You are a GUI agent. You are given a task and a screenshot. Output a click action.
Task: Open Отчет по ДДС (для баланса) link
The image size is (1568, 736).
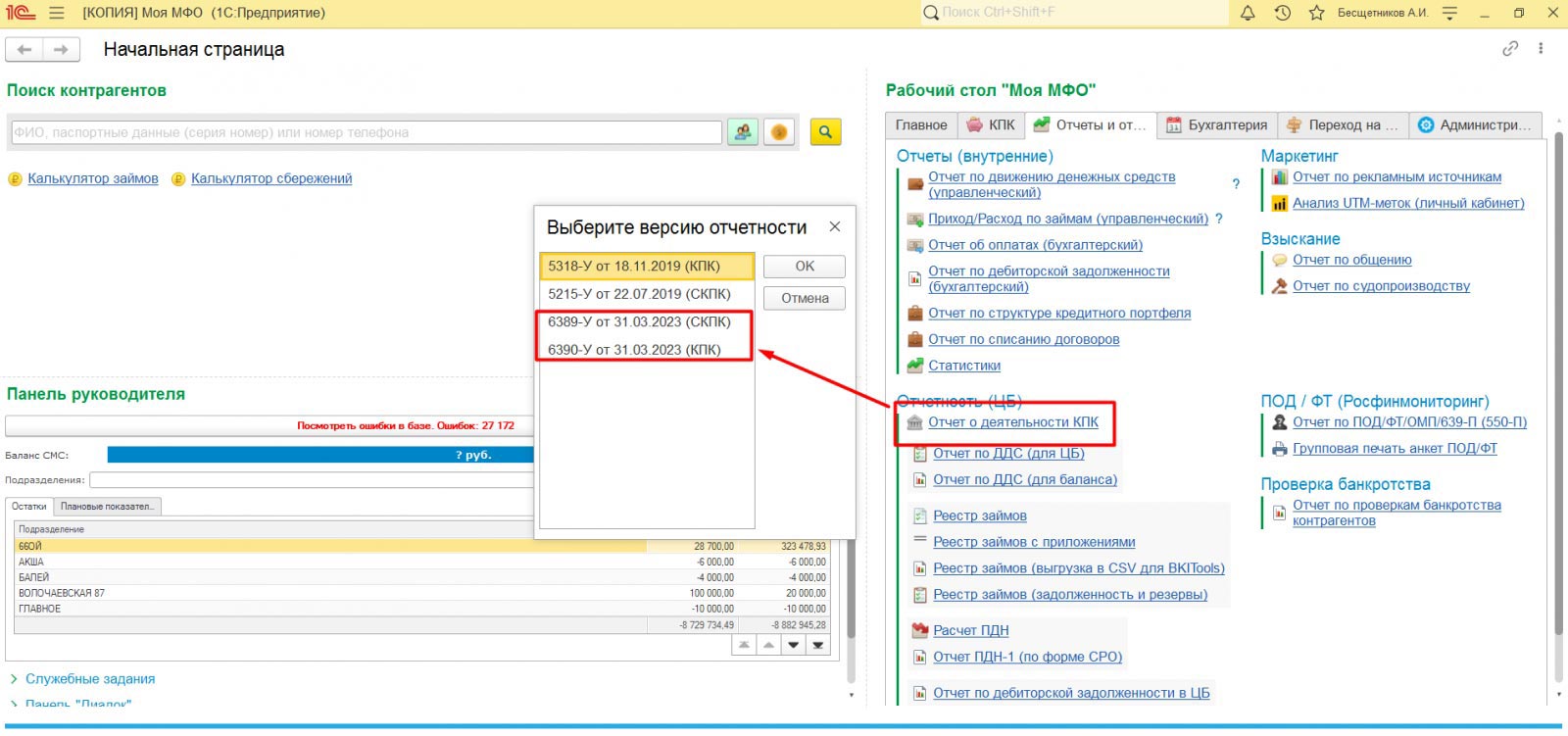(x=1025, y=479)
